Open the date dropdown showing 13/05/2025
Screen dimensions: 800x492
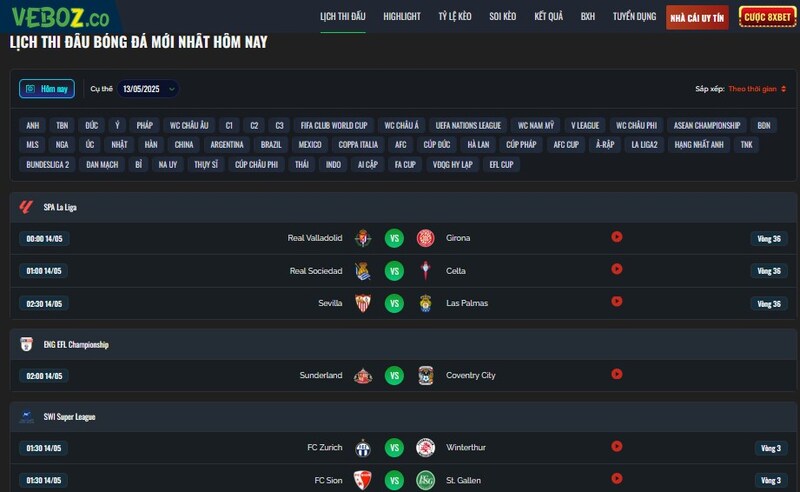pyautogui.click(x=148, y=89)
